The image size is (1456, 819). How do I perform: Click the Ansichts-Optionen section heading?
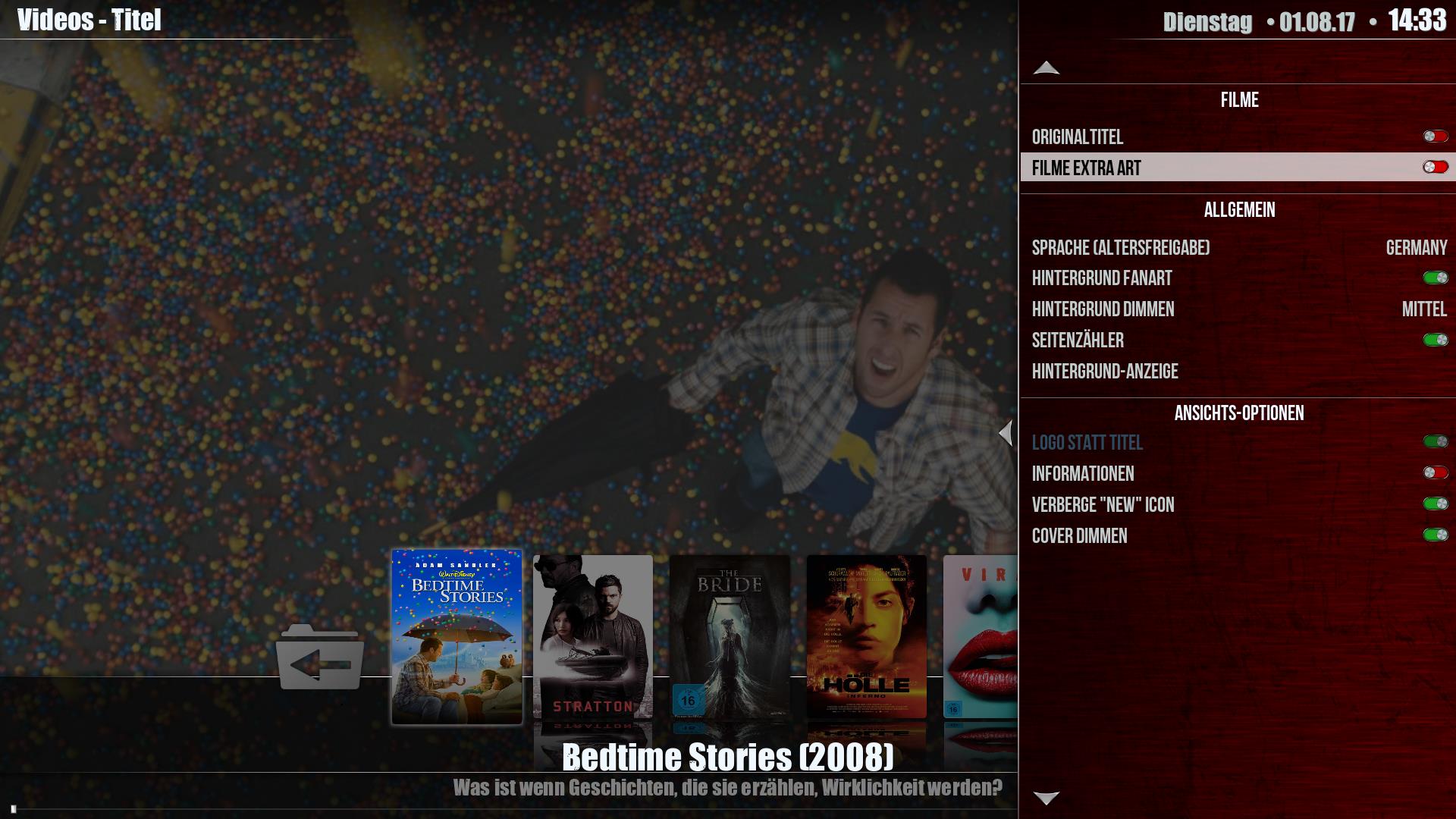coord(1240,413)
